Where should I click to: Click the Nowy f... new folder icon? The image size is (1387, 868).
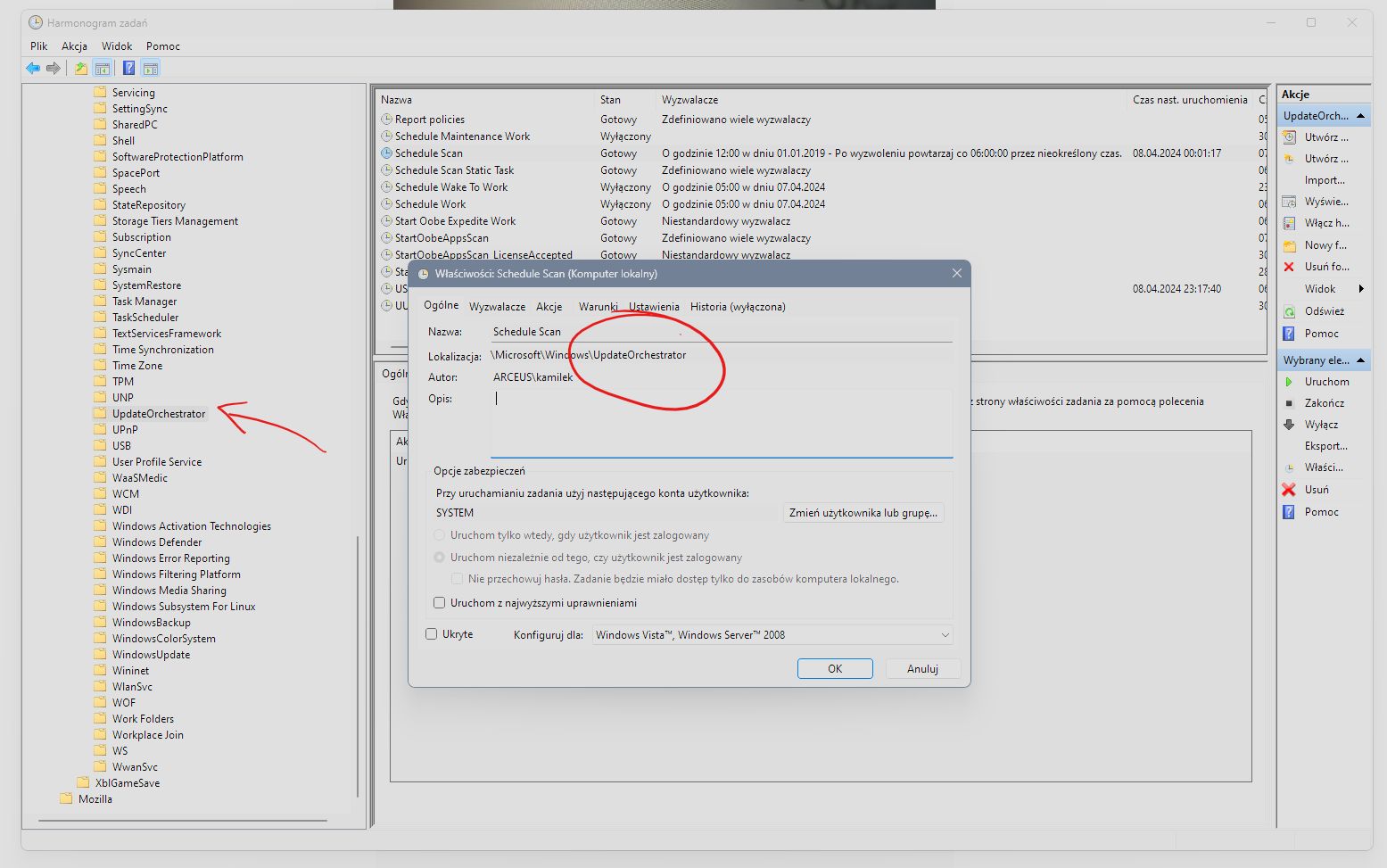[x=1289, y=245]
